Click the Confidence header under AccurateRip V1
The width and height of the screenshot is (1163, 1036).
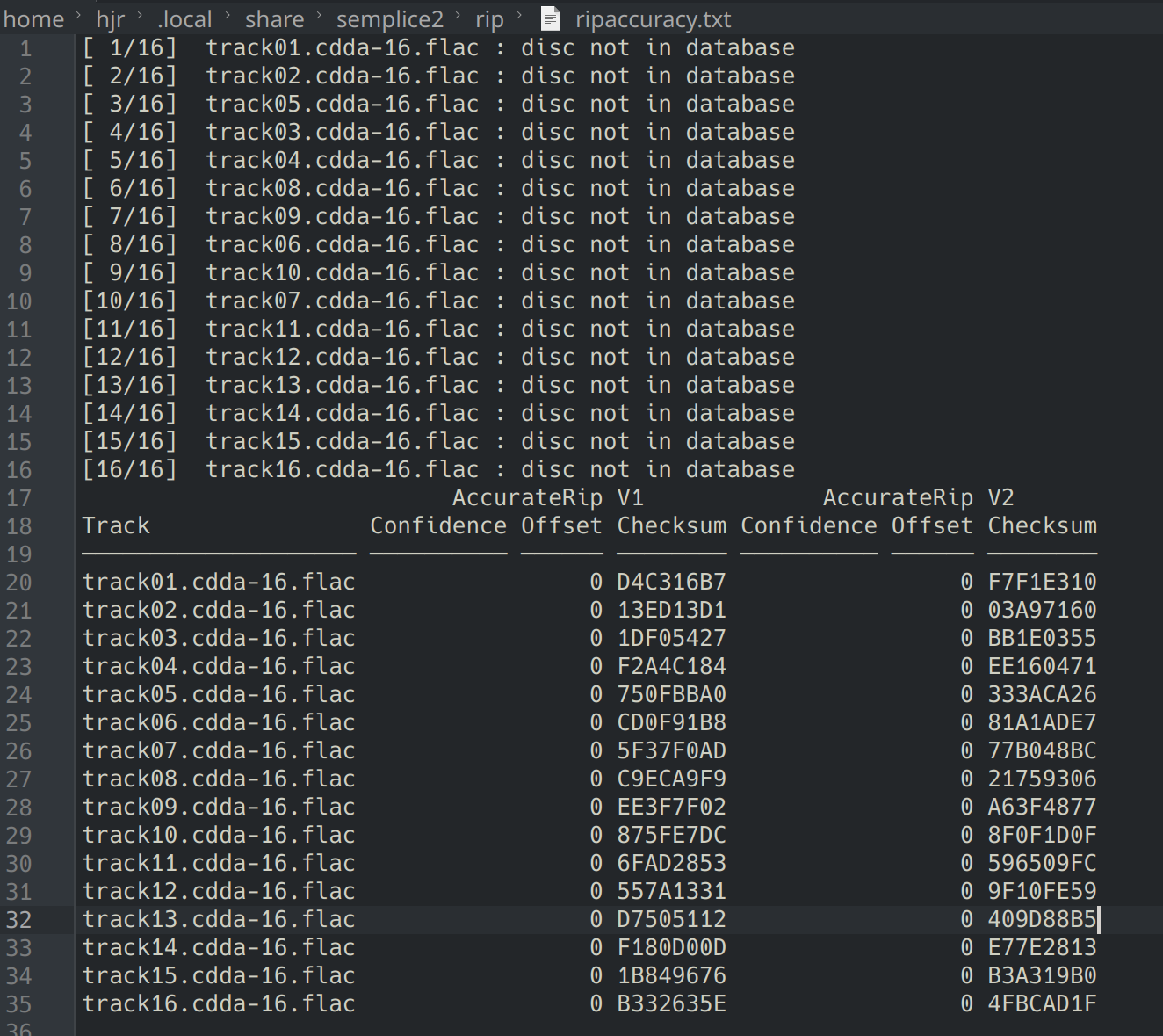[x=437, y=525]
